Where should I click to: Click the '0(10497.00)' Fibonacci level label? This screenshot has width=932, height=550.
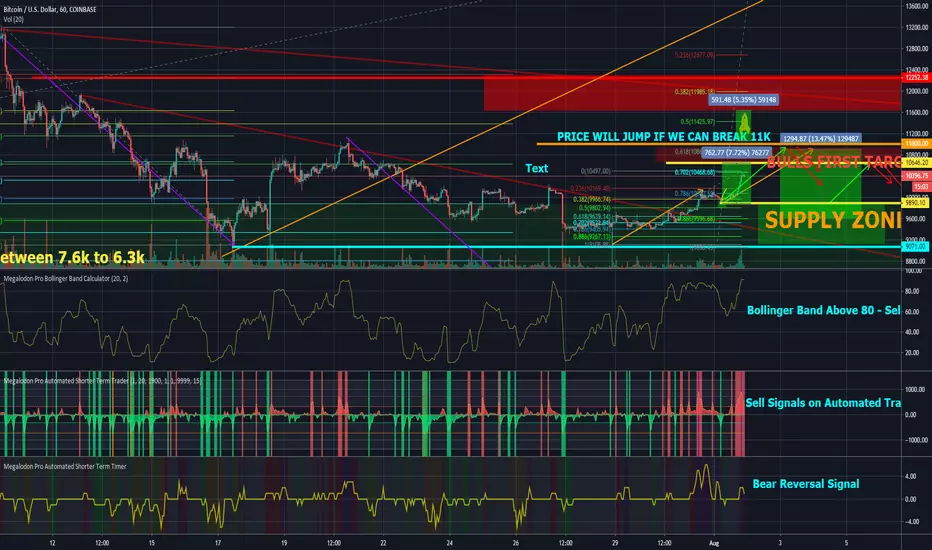[x=596, y=171]
